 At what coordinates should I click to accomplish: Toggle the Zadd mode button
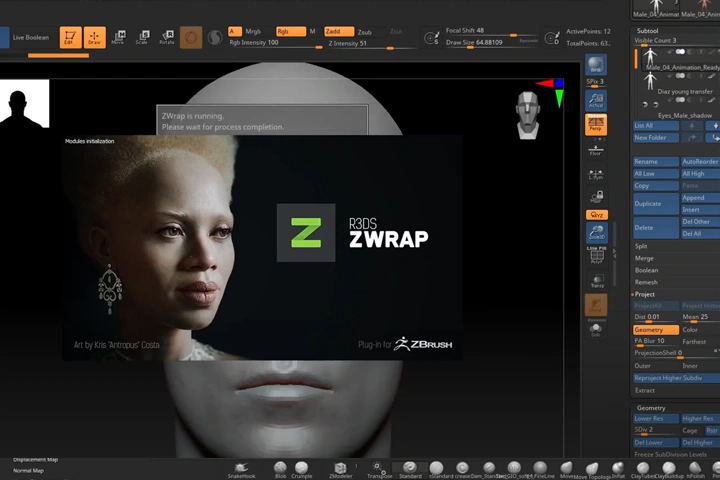(x=339, y=31)
